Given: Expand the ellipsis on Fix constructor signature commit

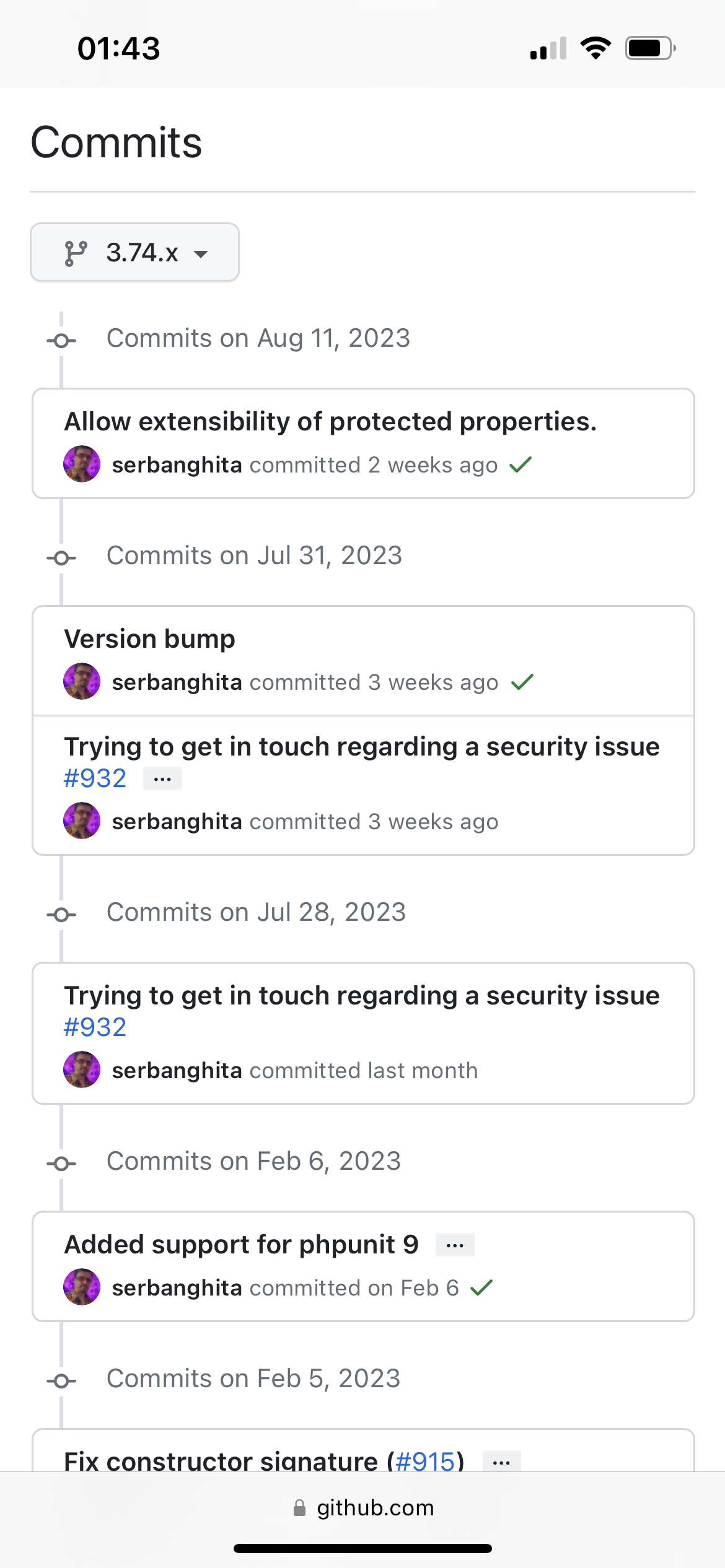Looking at the screenshot, I should (501, 1462).
